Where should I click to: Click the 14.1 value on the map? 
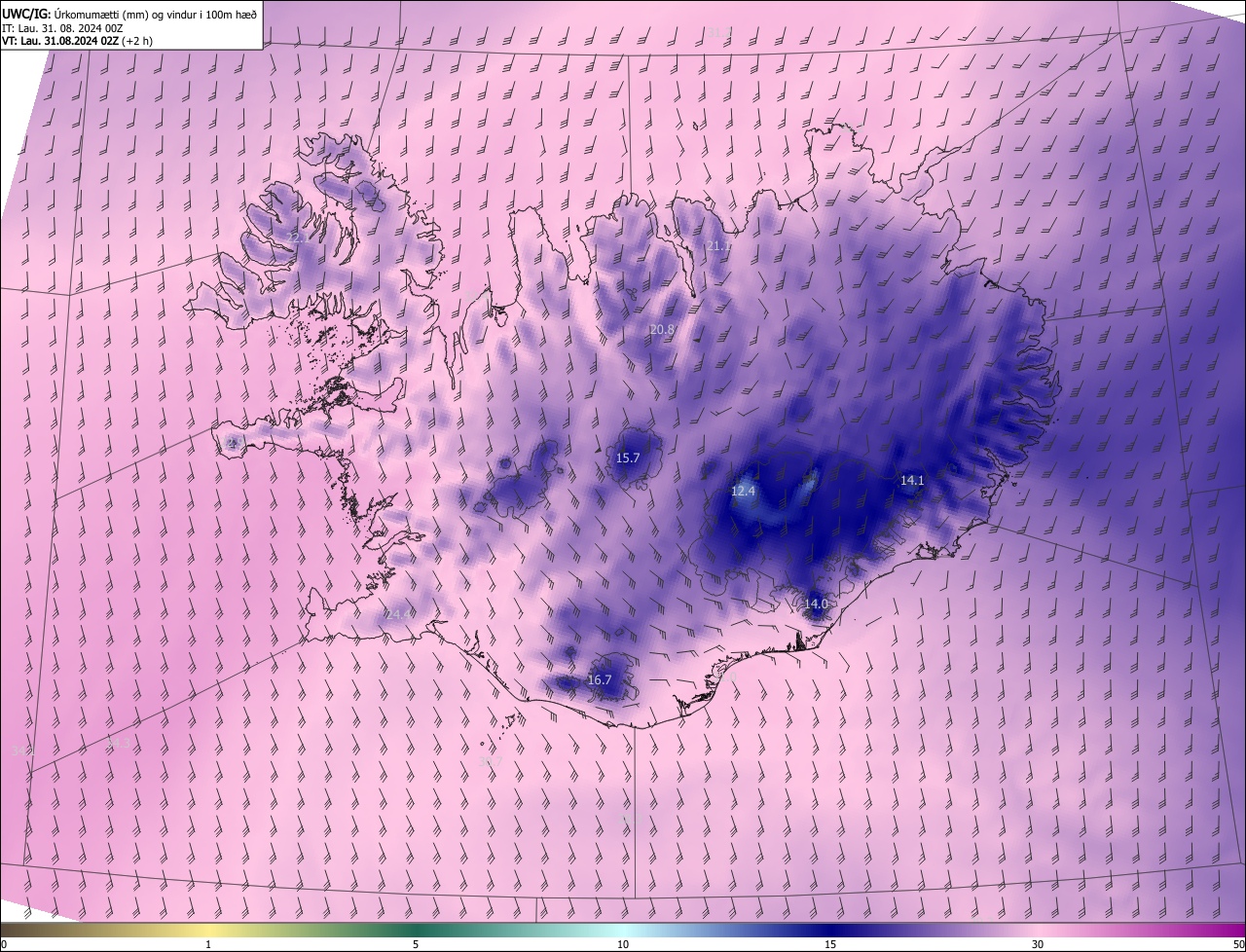[912, 480]
